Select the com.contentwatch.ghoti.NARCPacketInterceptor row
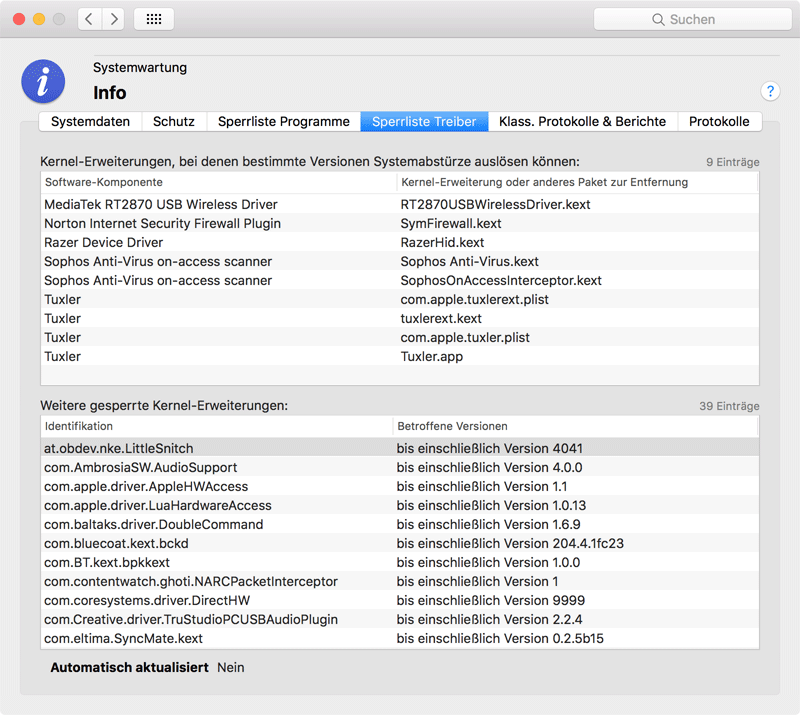The height and width of the screenshot is (715, 800). pyautogui.click(x=399, y=581)
